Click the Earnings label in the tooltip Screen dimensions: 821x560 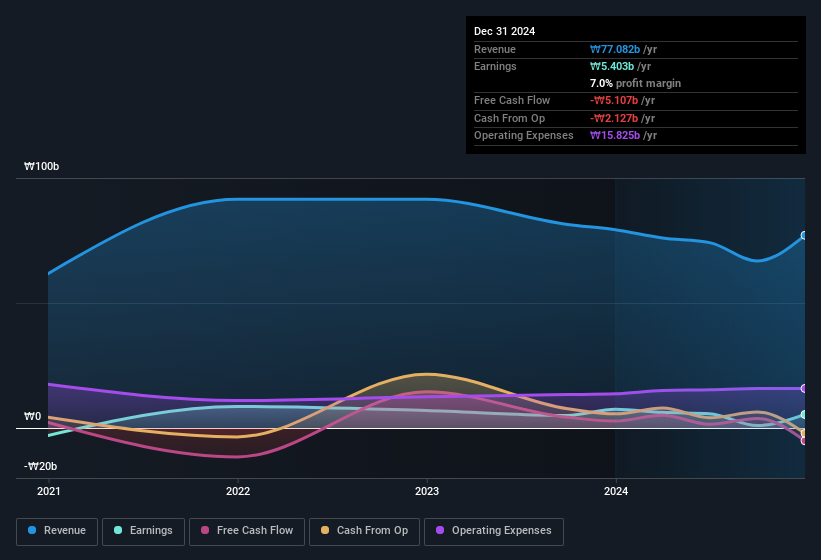tap(495, 66)
